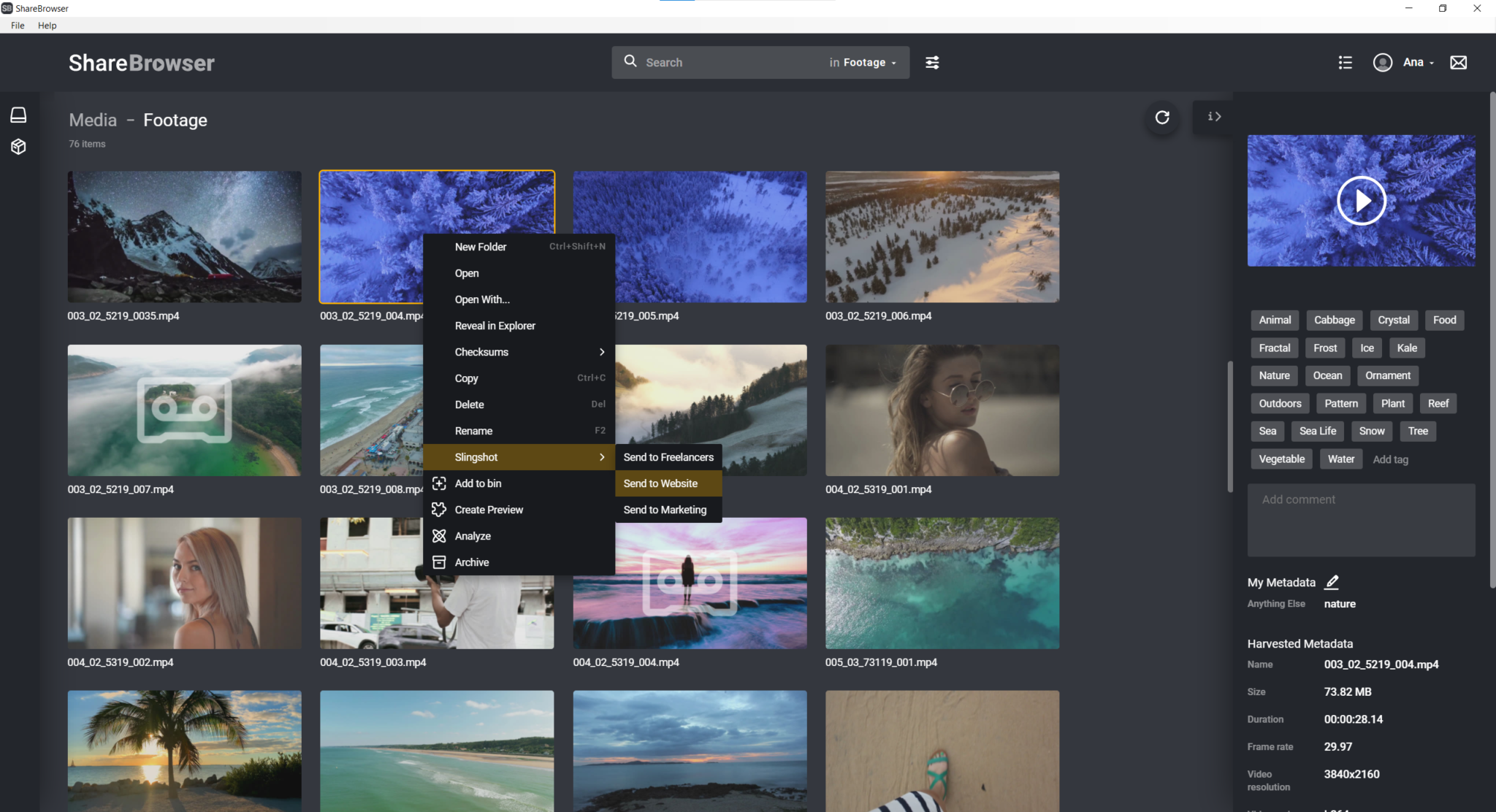Image resolution: width=1496 pixels, height=812 pixels.
Task: Select the Volumes icon in the left sidebar
Action: (19, 114)
